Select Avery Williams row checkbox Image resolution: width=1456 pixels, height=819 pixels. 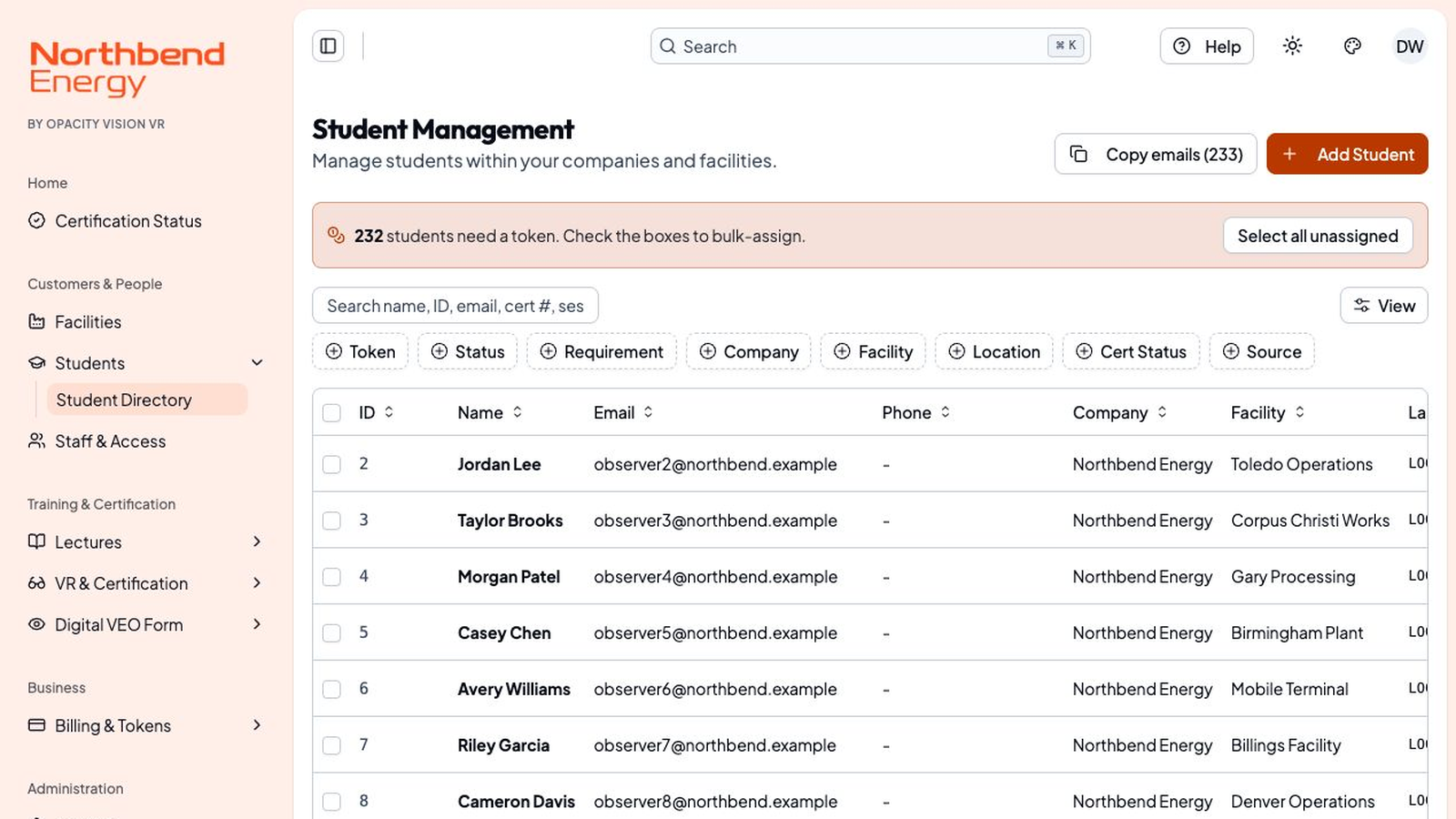point(332,690)
